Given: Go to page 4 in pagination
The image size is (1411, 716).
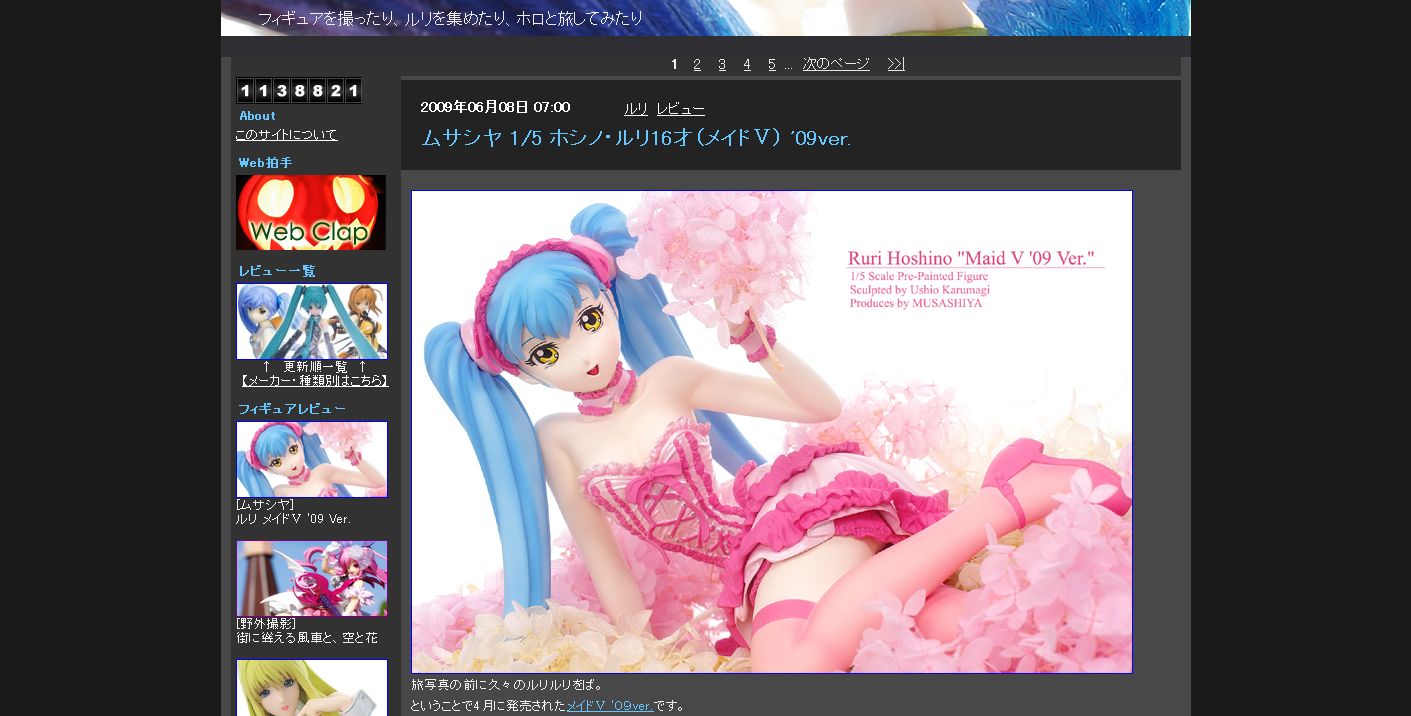Looking at the screenshot, I should click(x=747, y=64).
